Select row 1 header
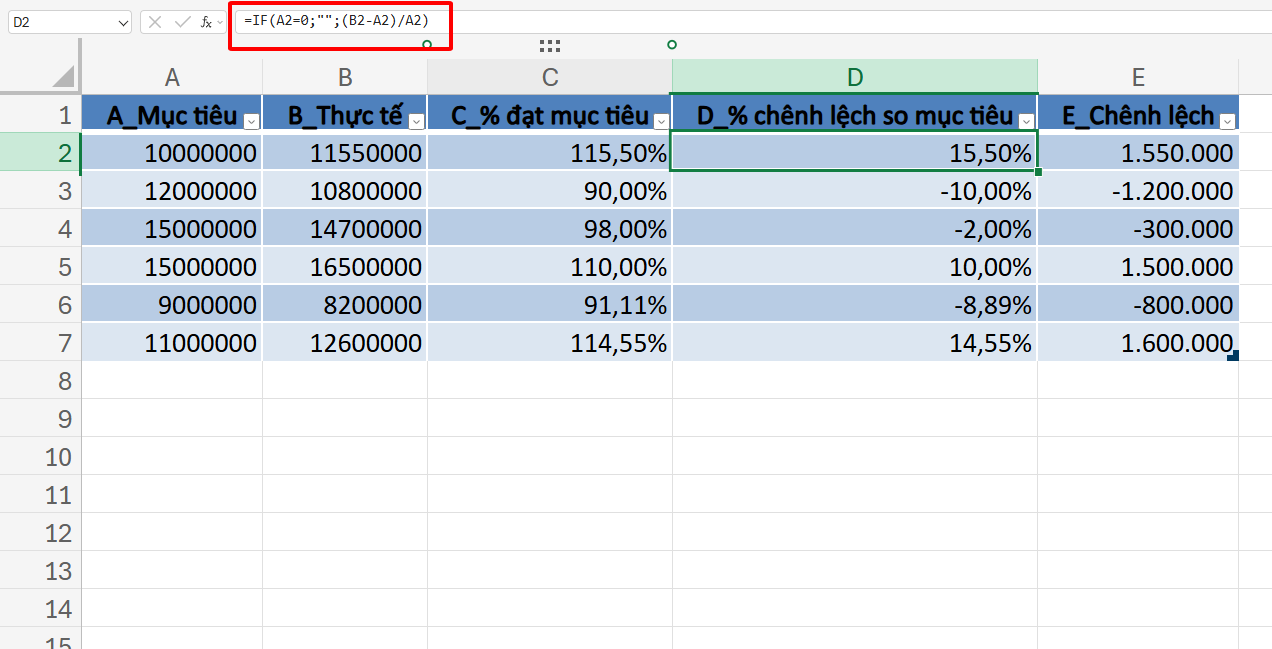 pos(40,114)
